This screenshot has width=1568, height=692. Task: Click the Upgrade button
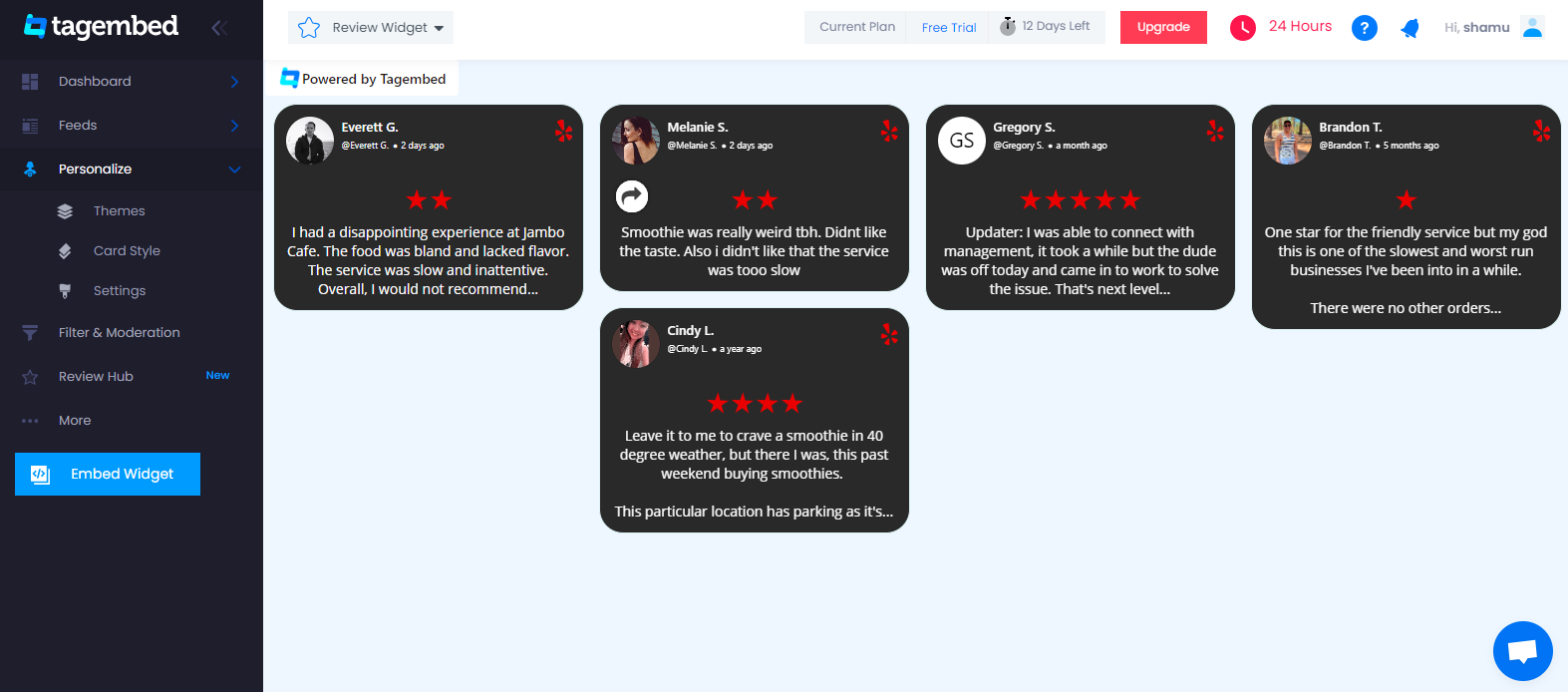(1163, 27)
